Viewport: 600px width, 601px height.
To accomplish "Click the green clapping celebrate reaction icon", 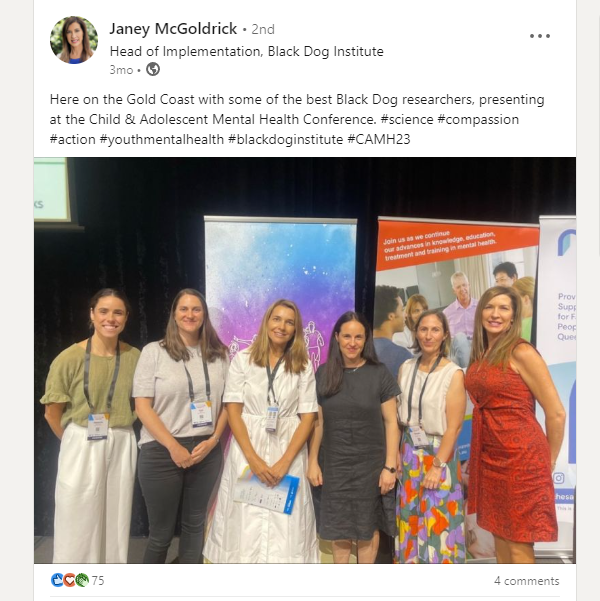I will (x=82, y=580).
